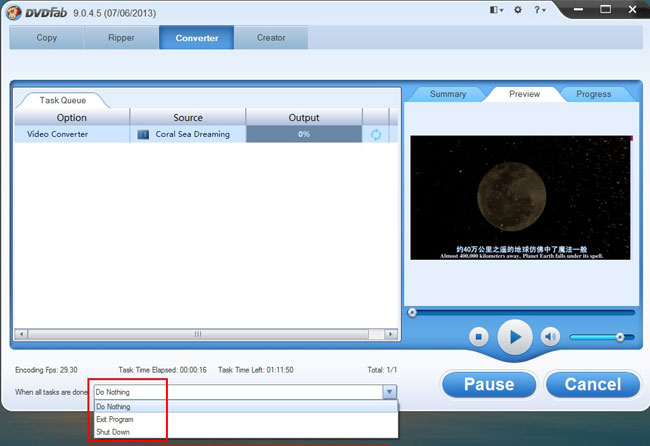
Task: Click the DVDFab logo icon
Action: [13, 12]
